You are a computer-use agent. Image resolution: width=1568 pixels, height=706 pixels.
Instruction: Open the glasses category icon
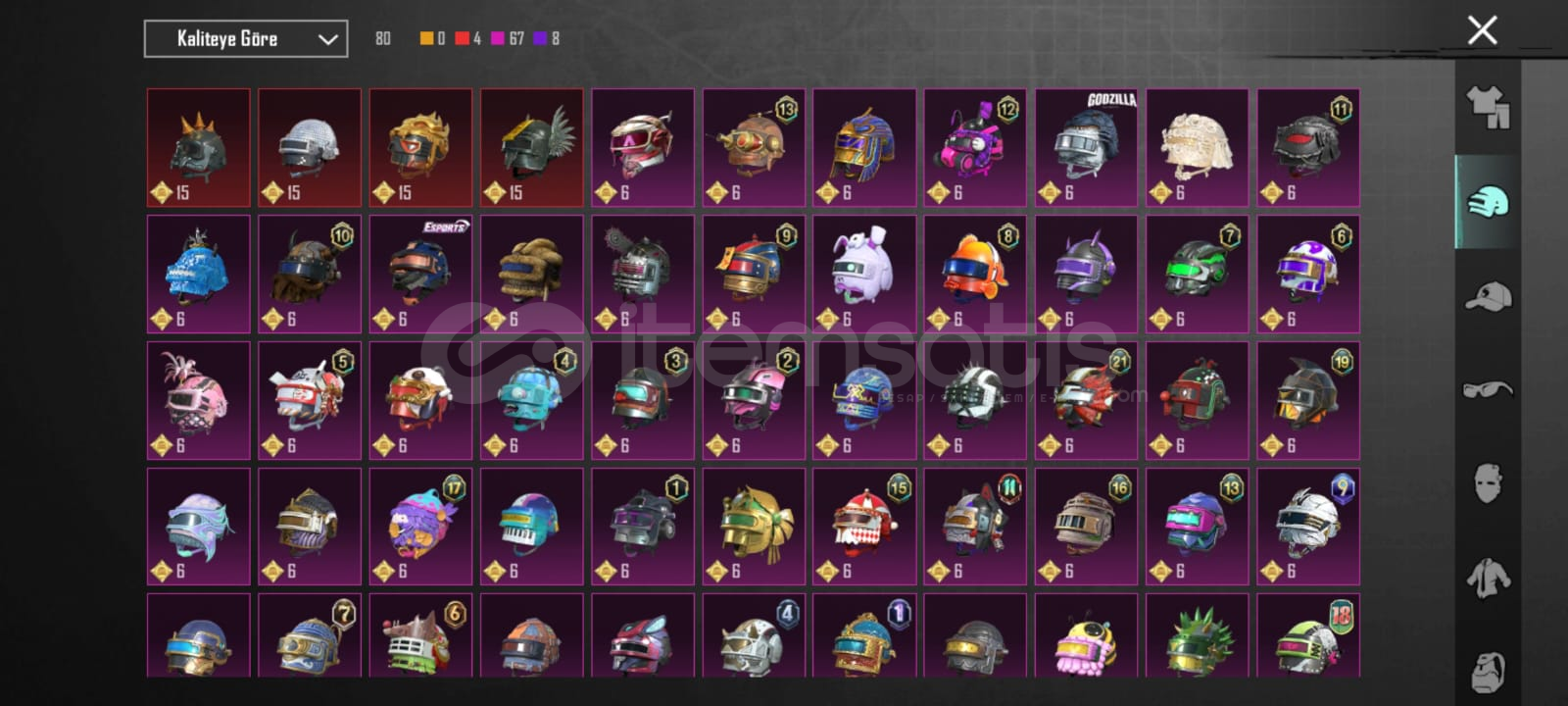point(1488,390)
